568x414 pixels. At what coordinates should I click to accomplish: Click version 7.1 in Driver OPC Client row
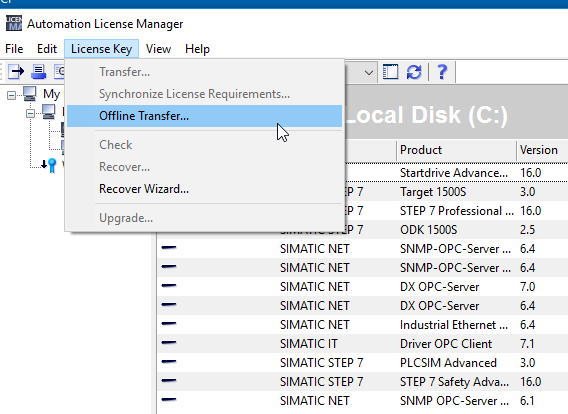[527, 344]
